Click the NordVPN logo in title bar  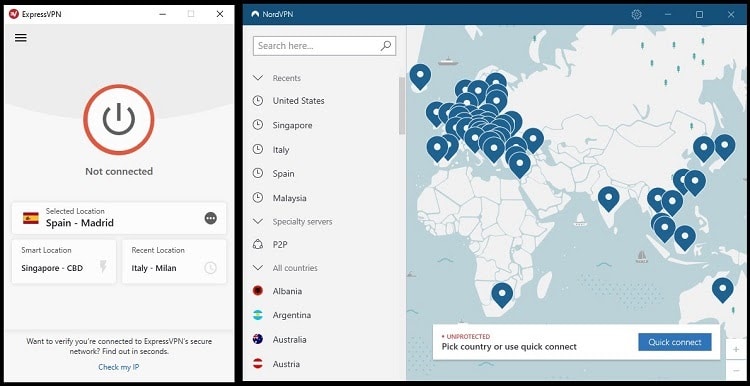click(255, 15)
